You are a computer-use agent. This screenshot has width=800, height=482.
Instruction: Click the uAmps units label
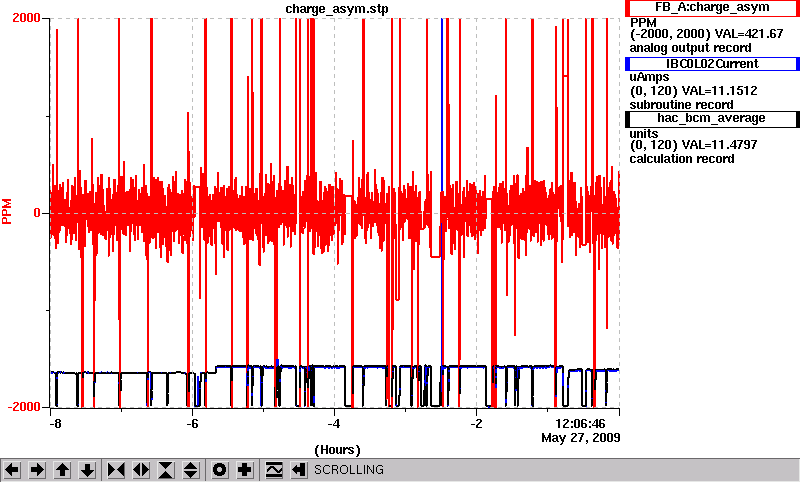point(649,77)
